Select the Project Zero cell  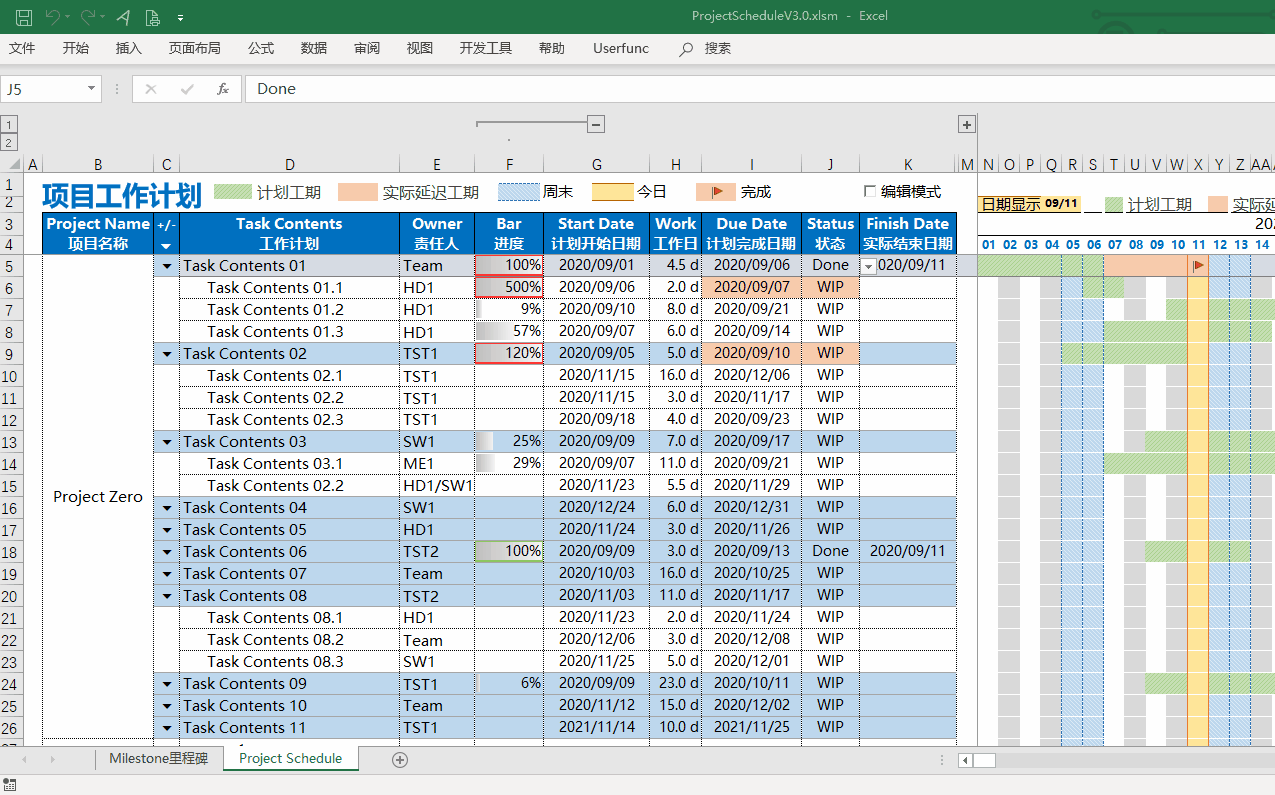[98, 497]
